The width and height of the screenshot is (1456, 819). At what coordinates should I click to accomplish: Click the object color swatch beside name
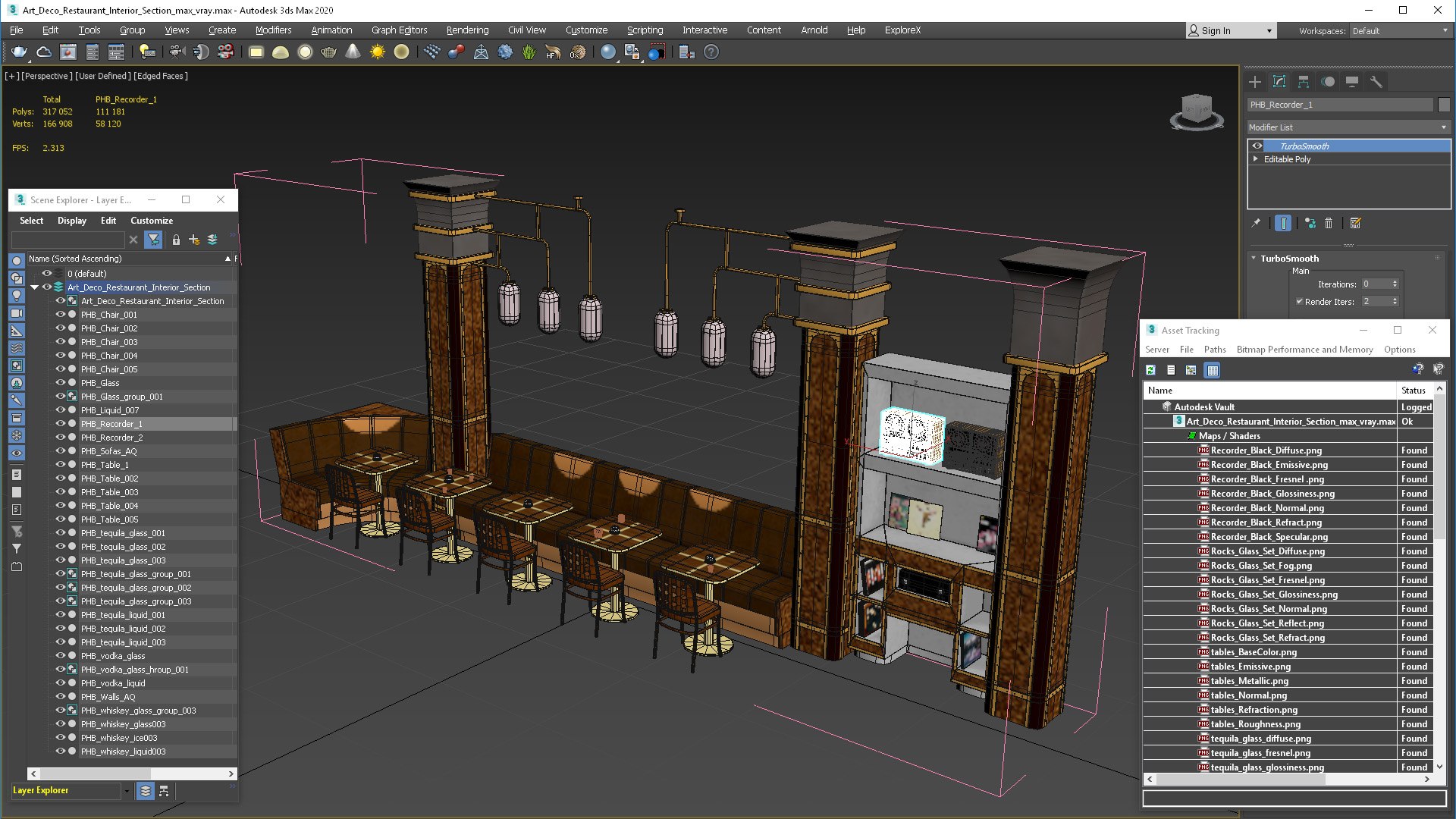pyautogui.click(x=1444, y=105)
